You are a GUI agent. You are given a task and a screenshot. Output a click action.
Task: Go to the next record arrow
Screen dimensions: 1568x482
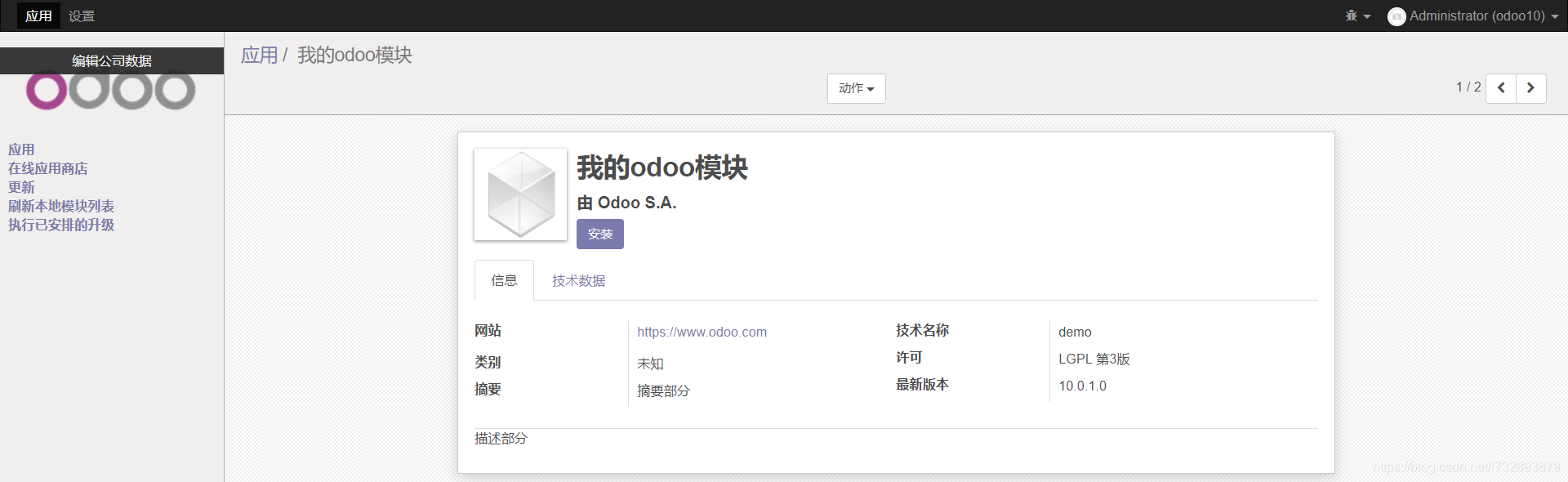(x=1531, y=88)
